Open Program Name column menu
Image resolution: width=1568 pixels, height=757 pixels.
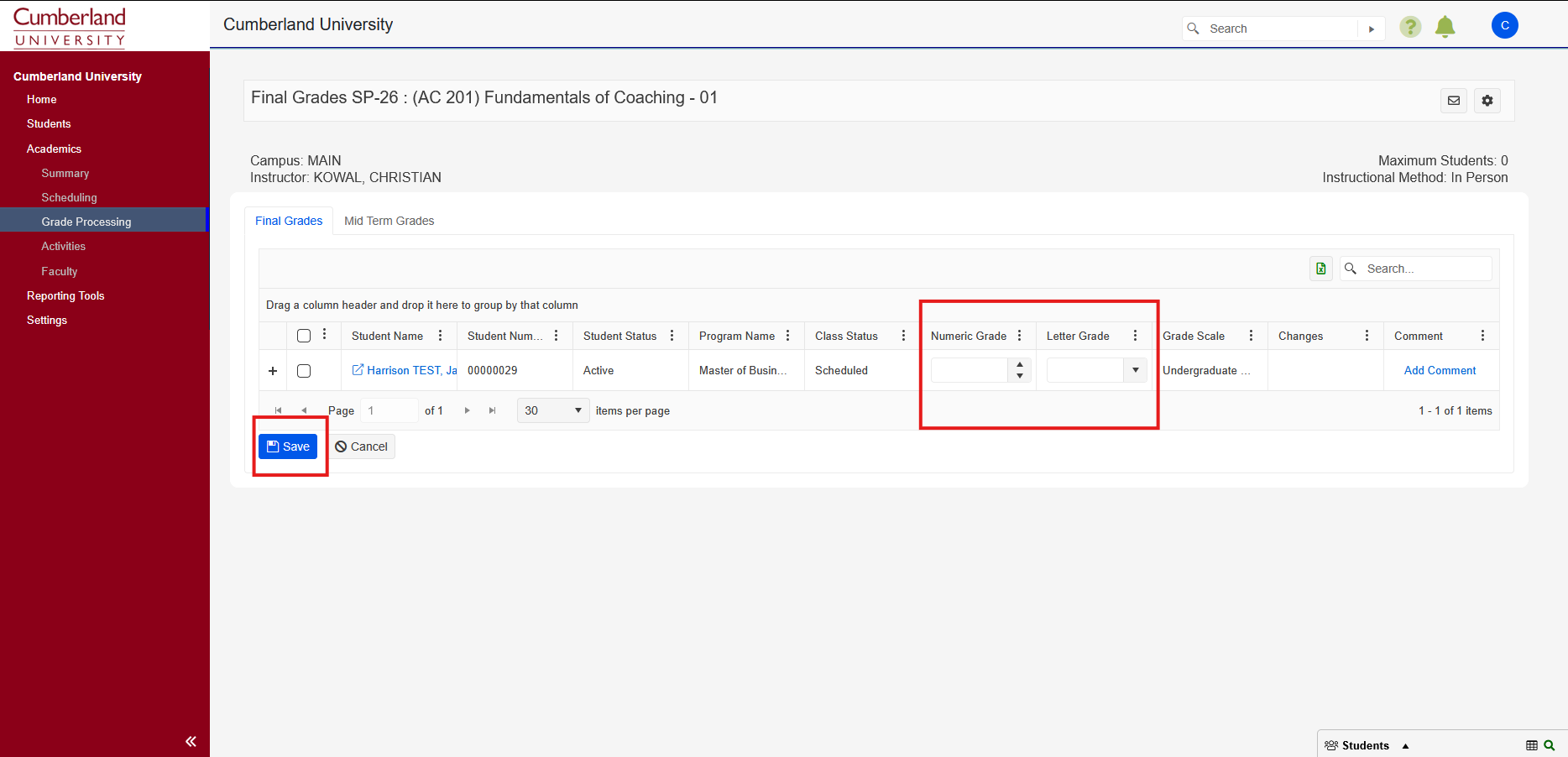click(x=787, y=336)
